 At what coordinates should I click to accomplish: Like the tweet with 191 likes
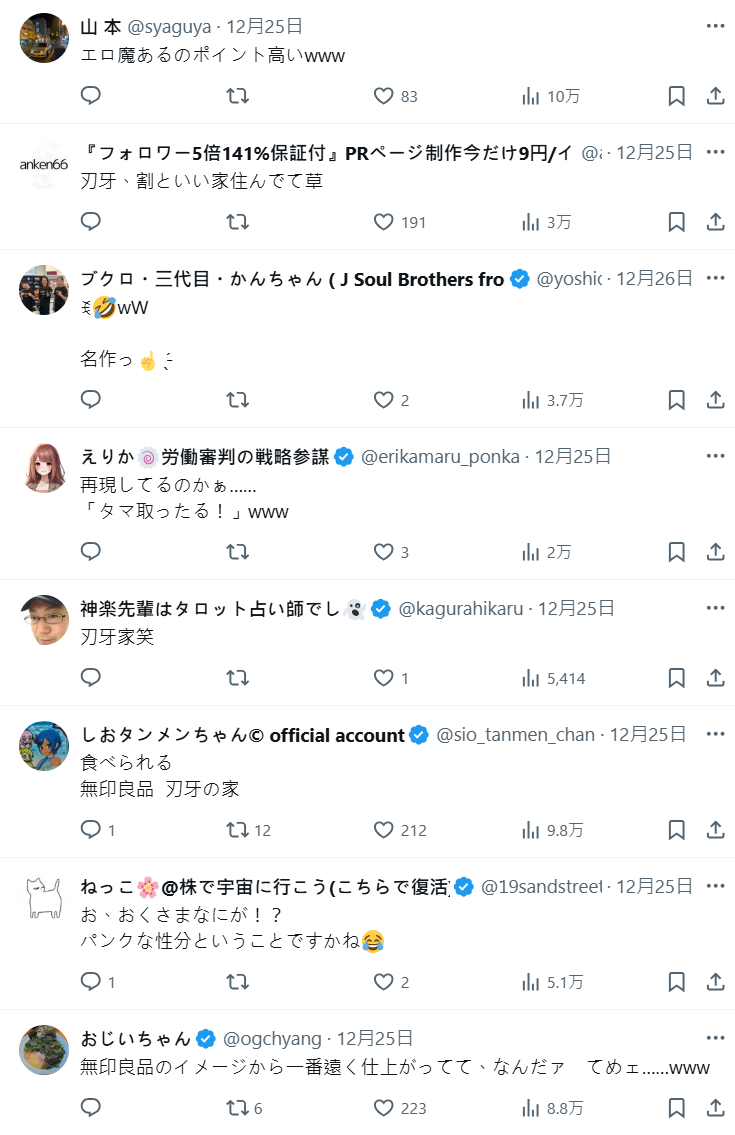click(384, 222)
